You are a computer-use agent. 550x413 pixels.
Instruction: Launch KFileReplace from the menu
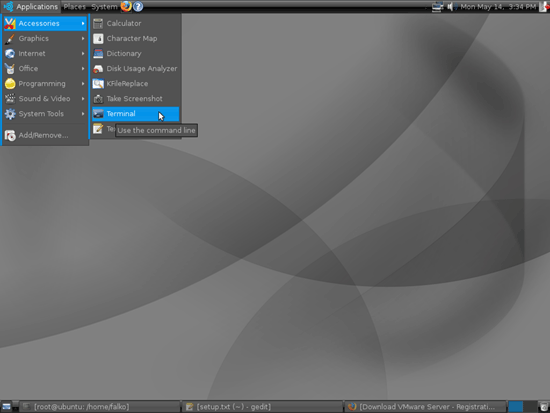coord(135,84)
